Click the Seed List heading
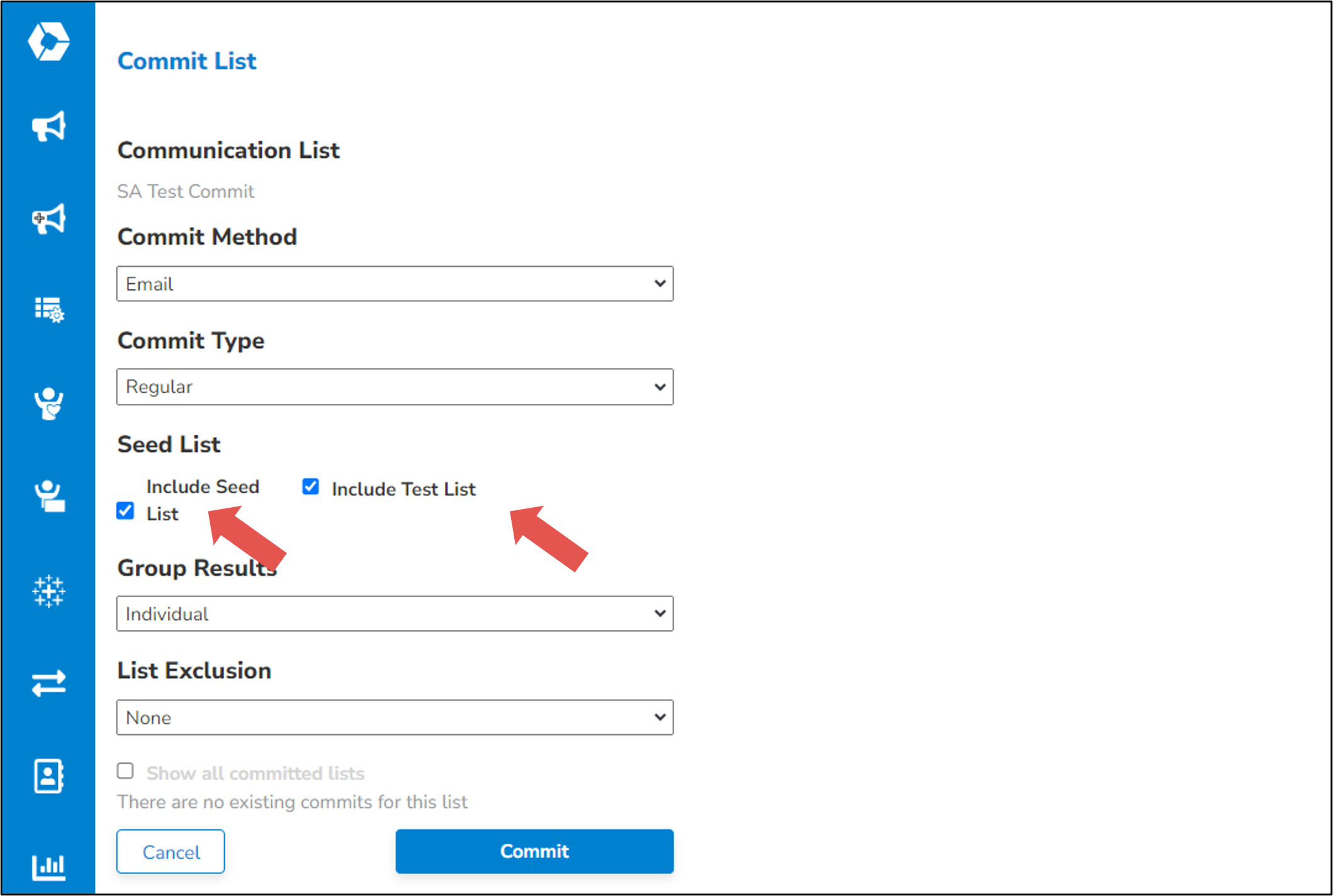The width and height of the screenshot is (1333, 896). coord(169,445)
